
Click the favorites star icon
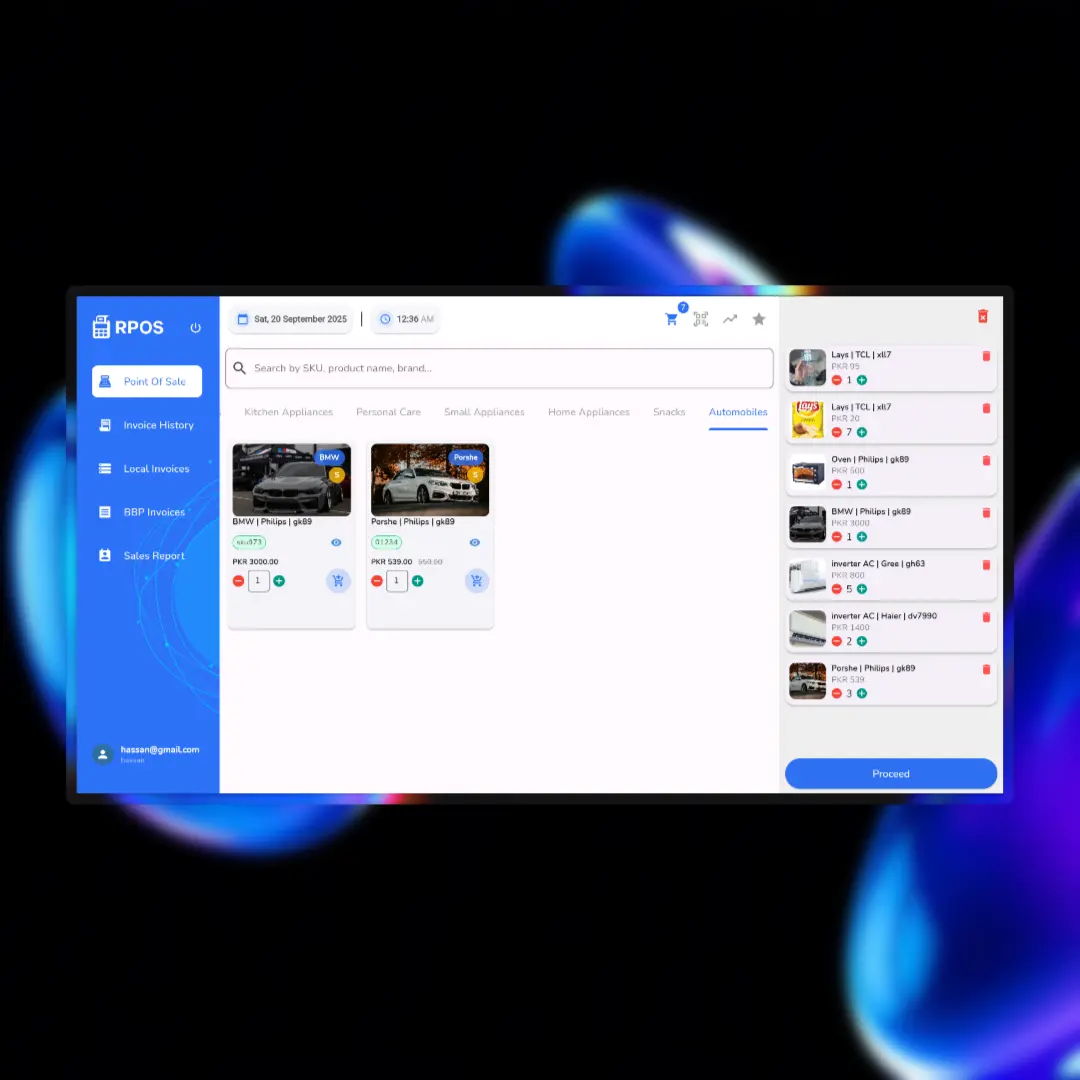pos(759,319)
